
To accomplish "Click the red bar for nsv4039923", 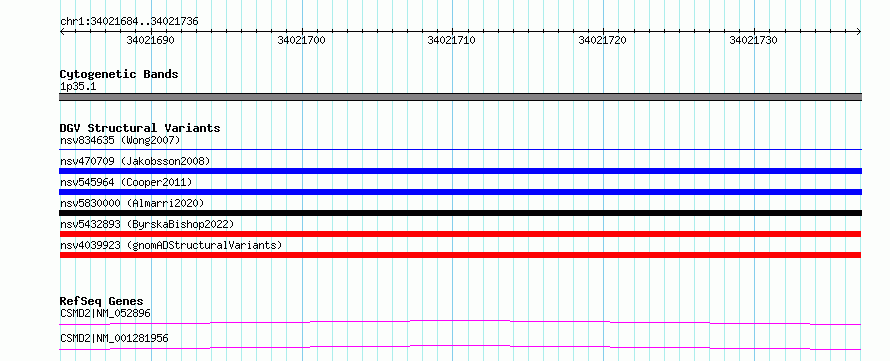I will coord(460,255).
